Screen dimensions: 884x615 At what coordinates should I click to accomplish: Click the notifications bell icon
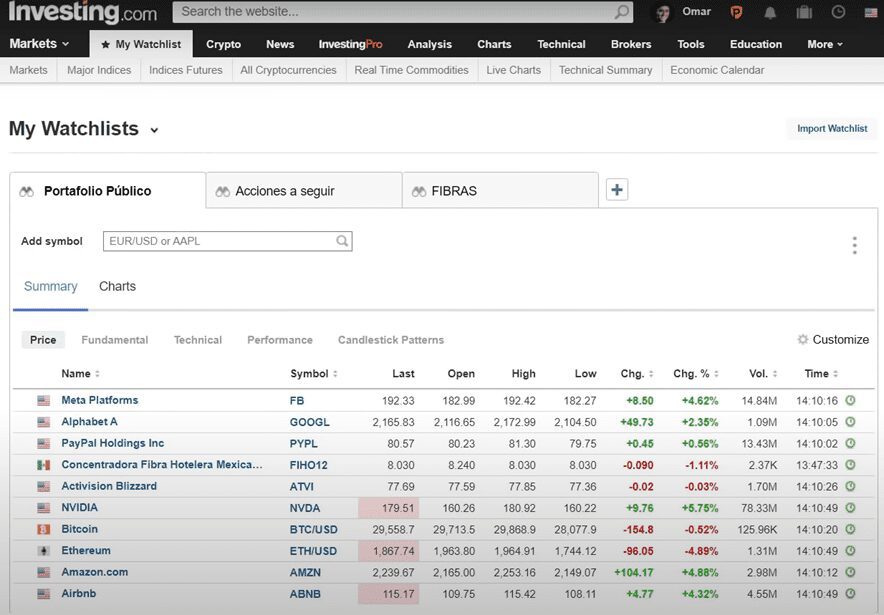[770, 13]
